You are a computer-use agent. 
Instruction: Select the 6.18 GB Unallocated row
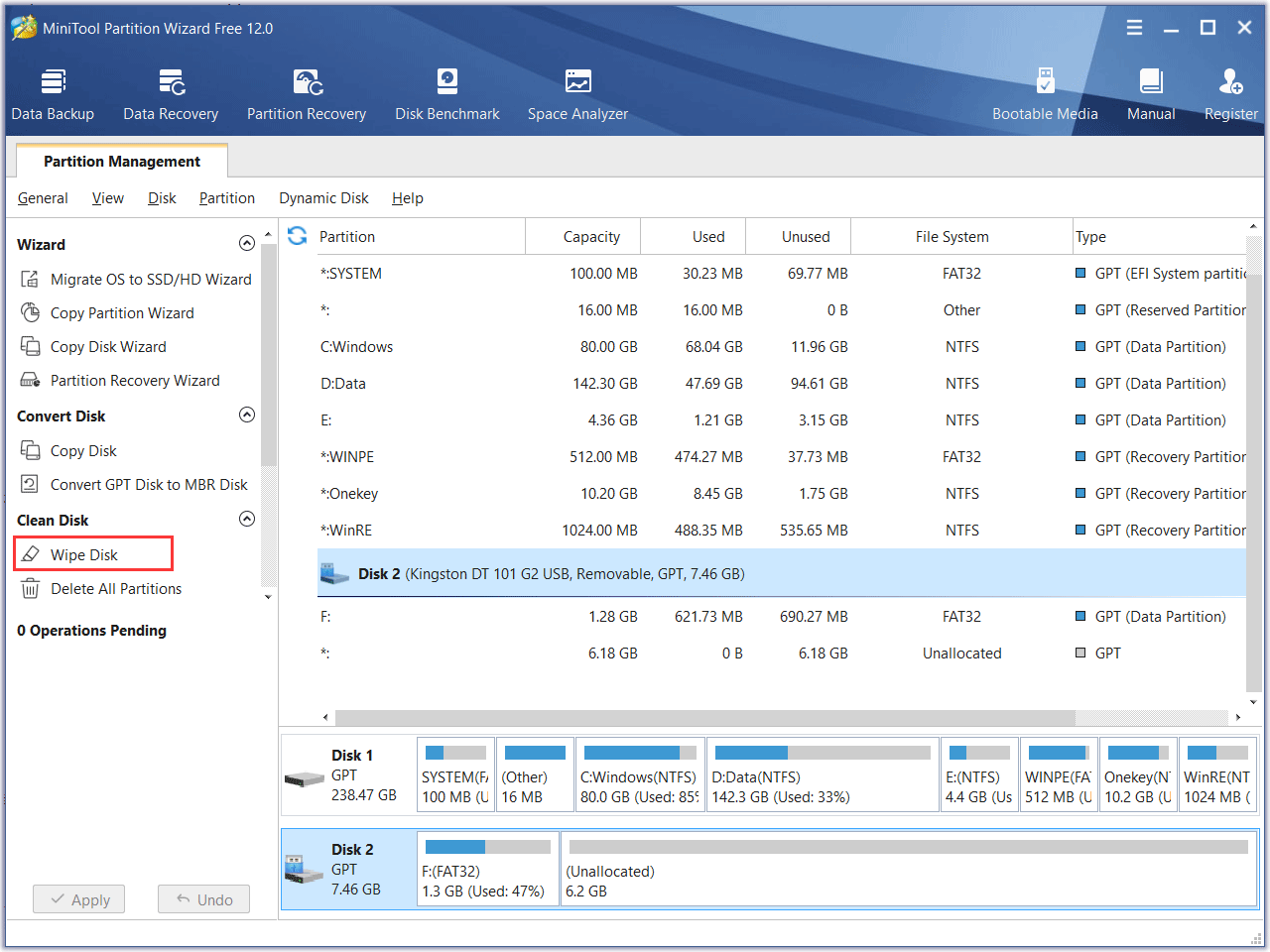pos(781,654)
